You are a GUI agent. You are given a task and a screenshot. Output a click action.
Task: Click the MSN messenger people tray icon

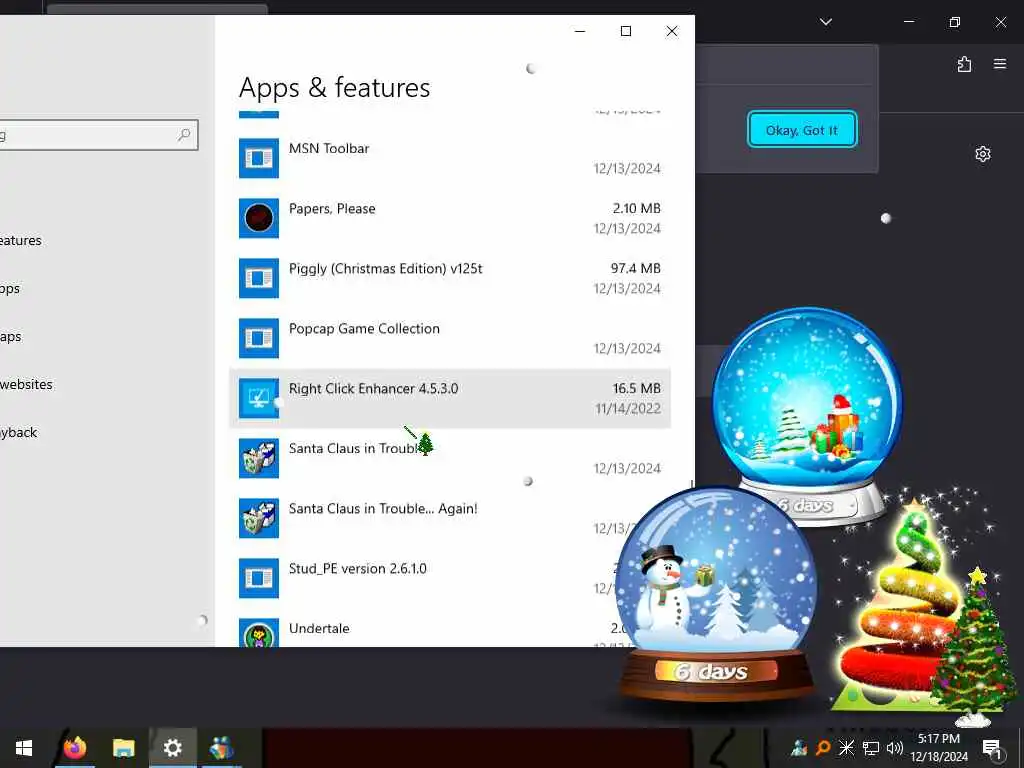click(x=799, y=748)
